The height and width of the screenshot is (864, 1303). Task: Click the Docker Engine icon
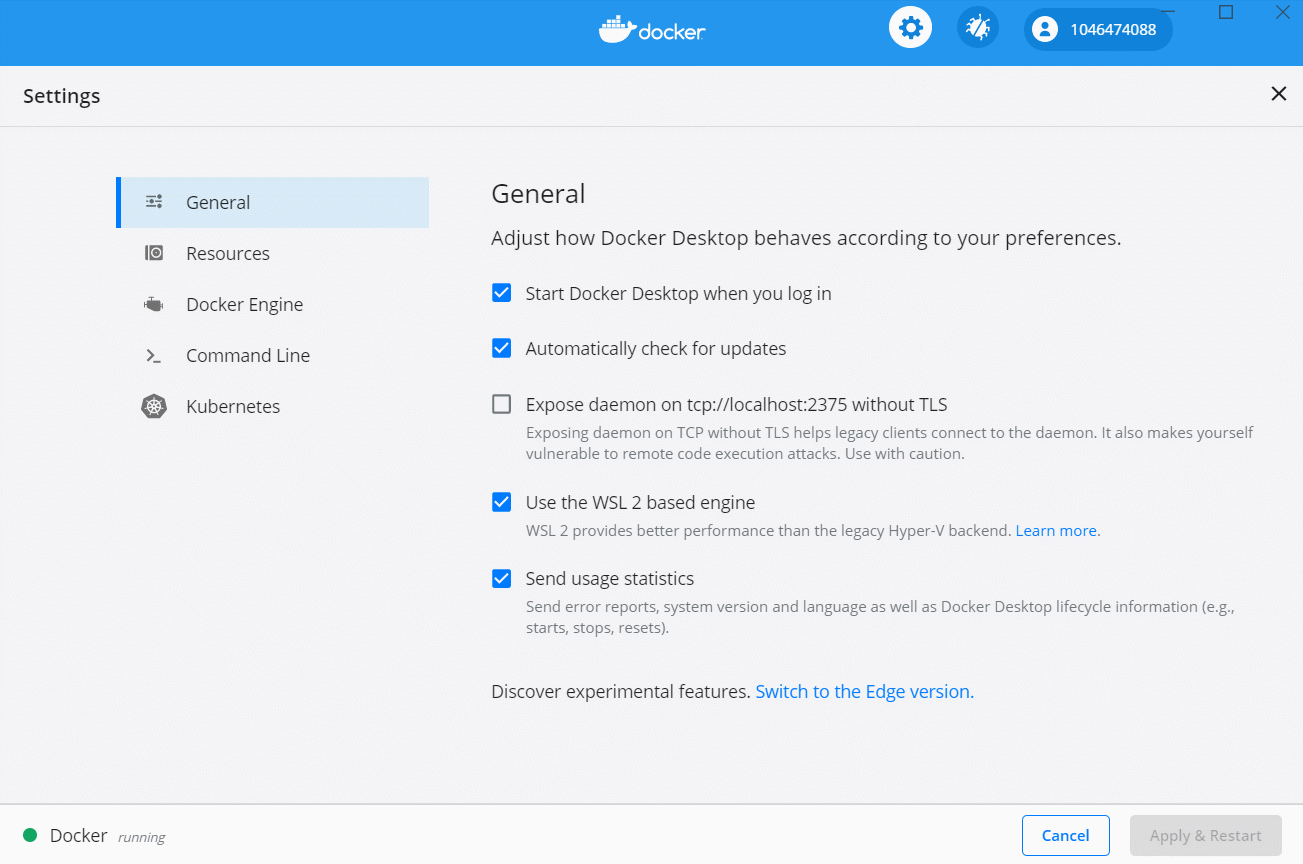coord(154,304)
